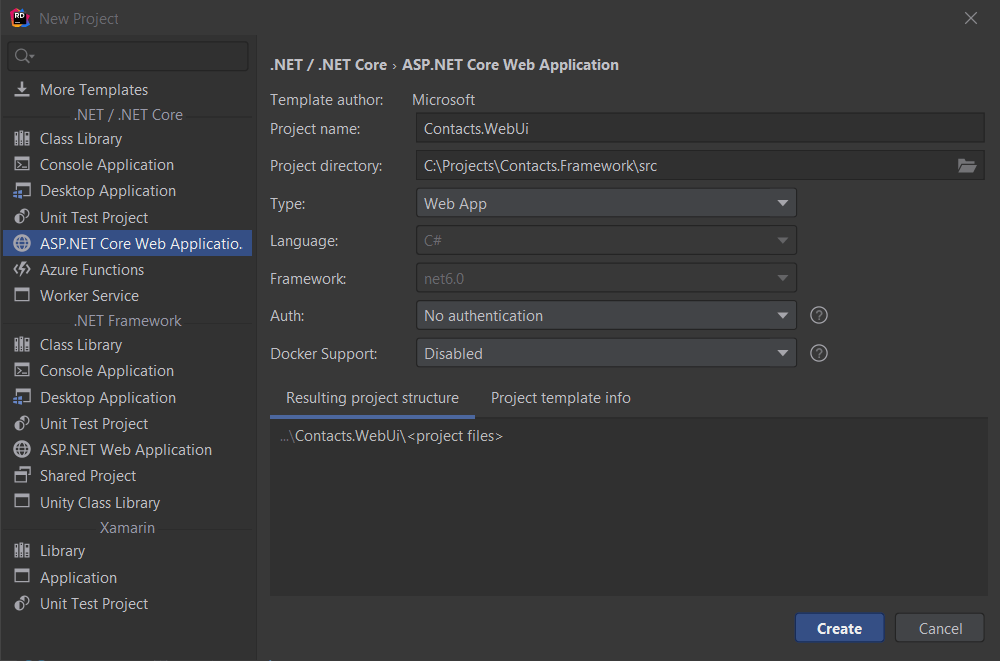Select the Xamarin Library icon
The width and height of the screenshot is (1000, 661).
pyautogui.click(x=22, y=551)
